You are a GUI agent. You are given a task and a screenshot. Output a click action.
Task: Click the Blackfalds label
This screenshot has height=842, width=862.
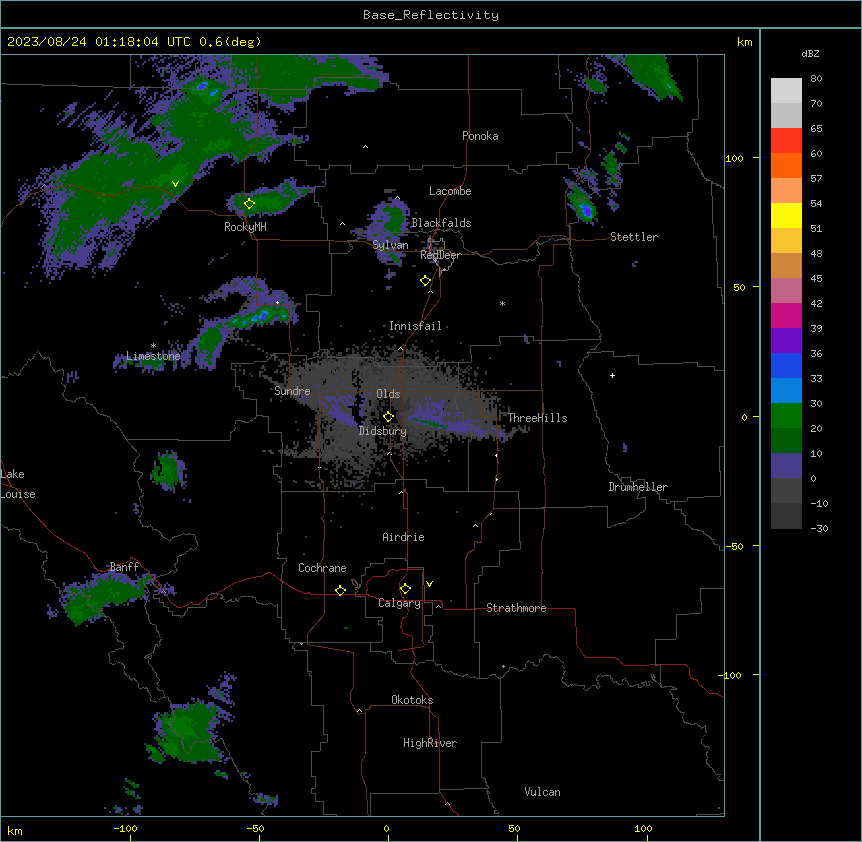coord(441,223)
